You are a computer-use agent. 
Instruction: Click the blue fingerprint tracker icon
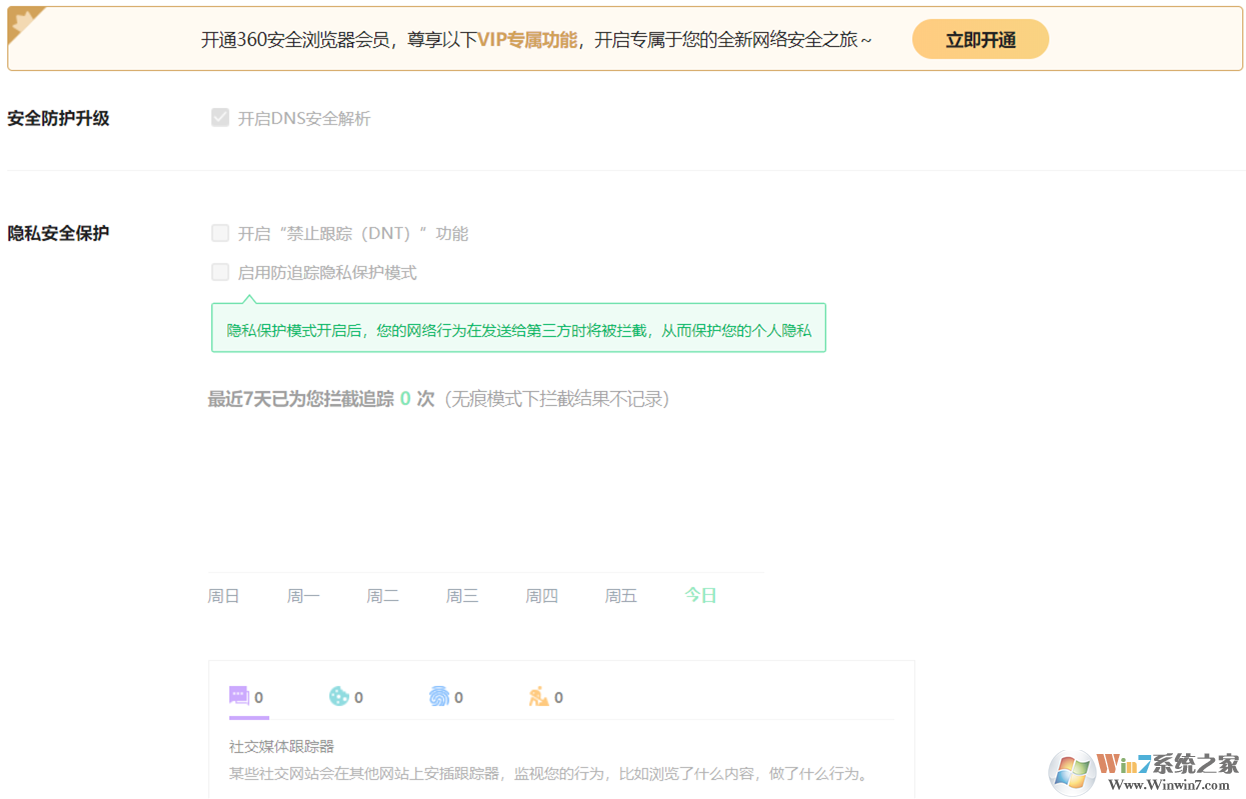(x=440, y=697)
